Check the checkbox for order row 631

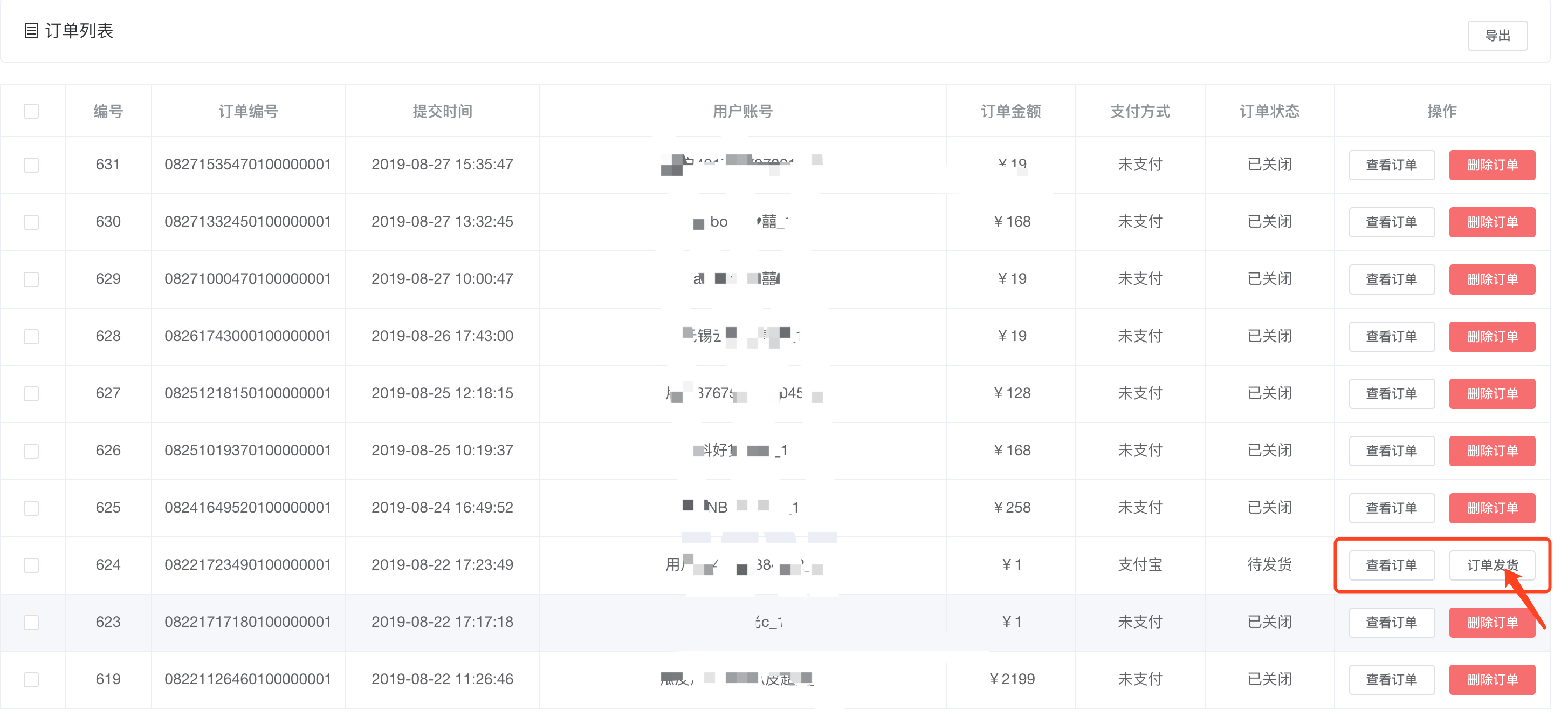(31, 165)
